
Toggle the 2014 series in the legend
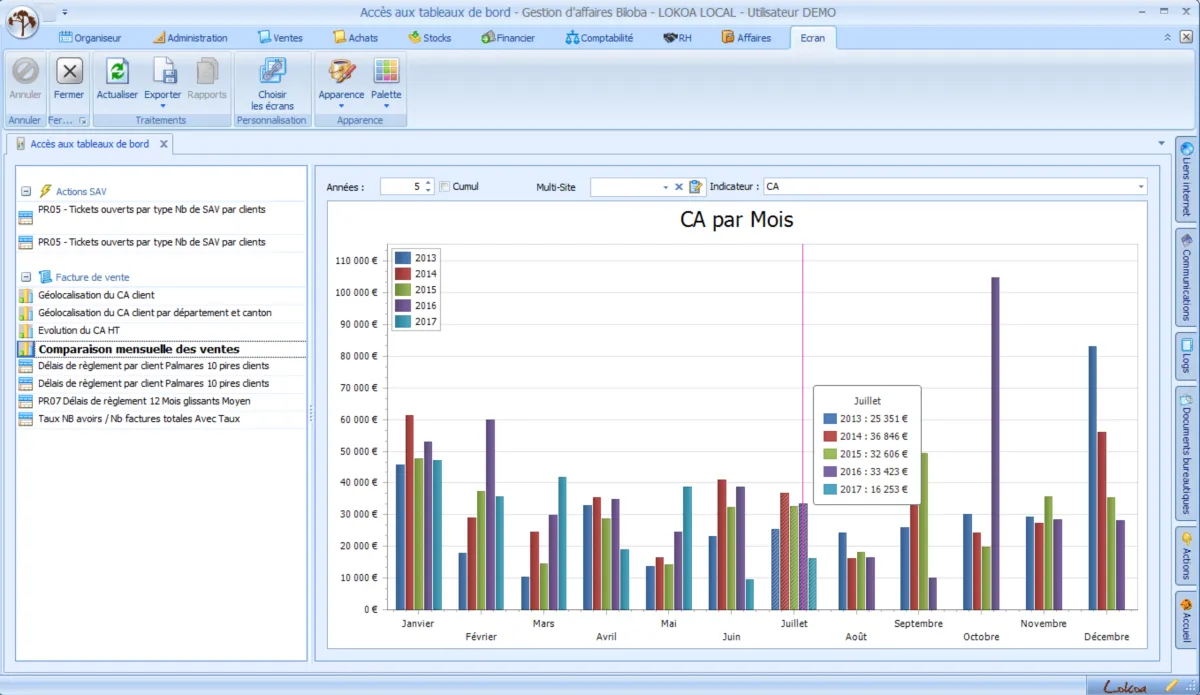[x=415, y=274]
